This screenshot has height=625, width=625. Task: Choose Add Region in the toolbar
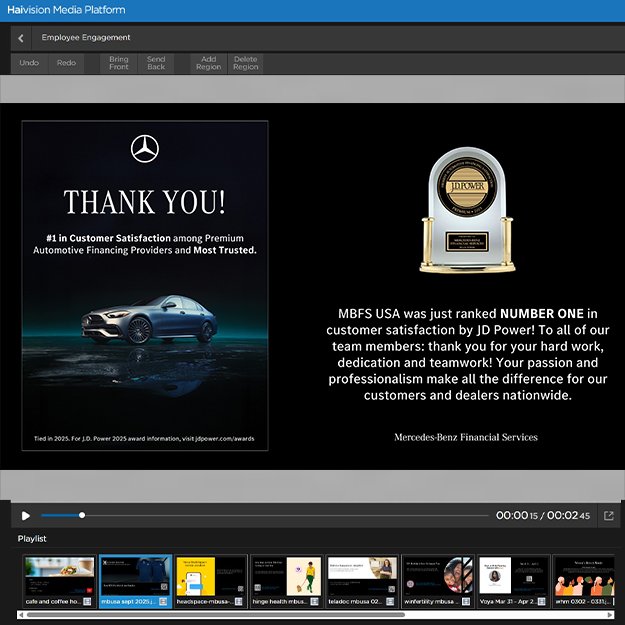[208, 63]
